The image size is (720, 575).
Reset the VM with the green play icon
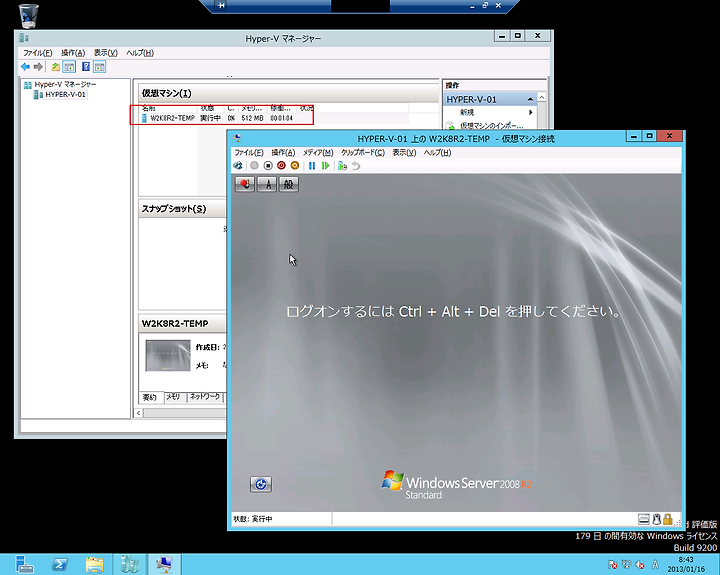click(x=326, y=166)
